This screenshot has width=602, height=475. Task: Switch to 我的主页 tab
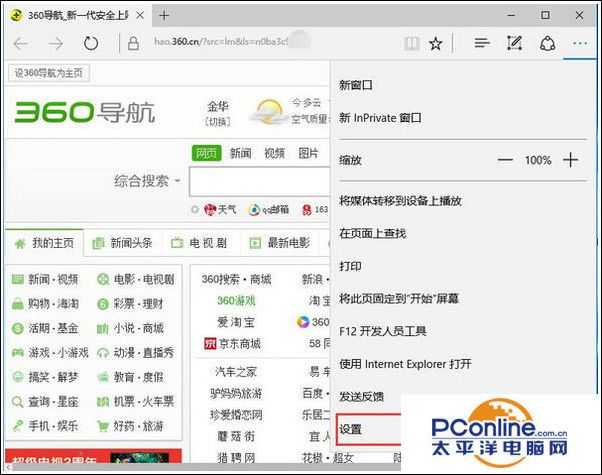pos(45,243)
